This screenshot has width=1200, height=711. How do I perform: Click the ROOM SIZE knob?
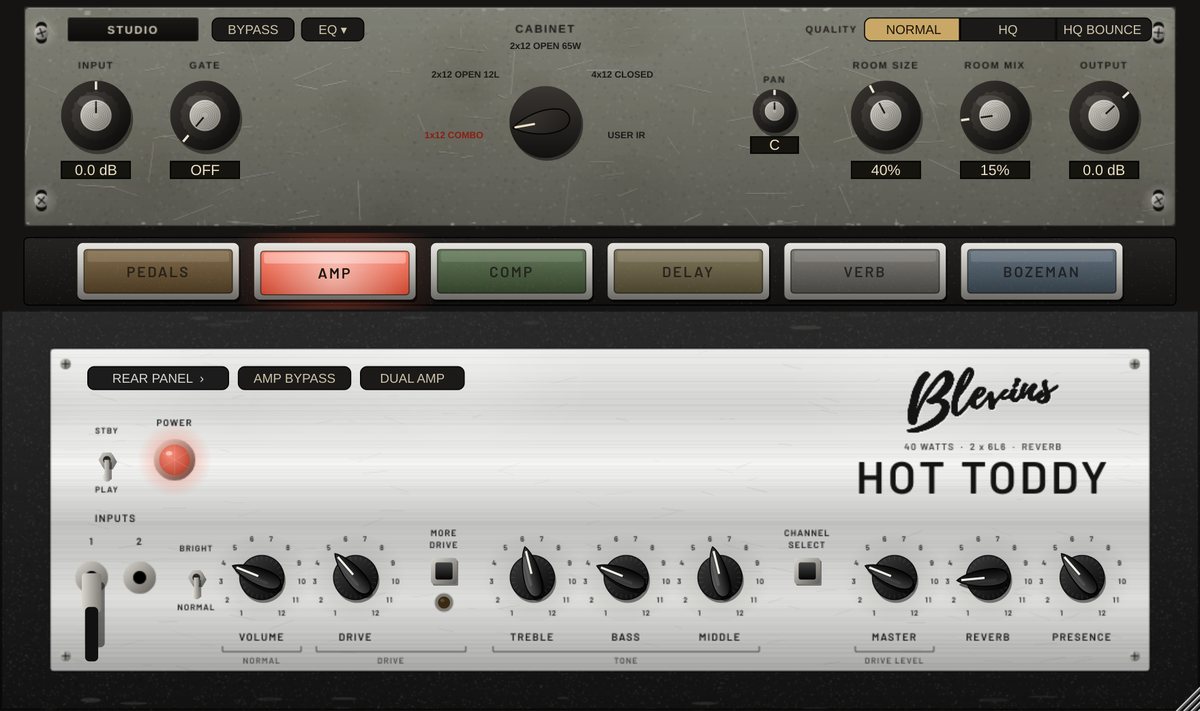pyautogui.click(x=886, y=116)
